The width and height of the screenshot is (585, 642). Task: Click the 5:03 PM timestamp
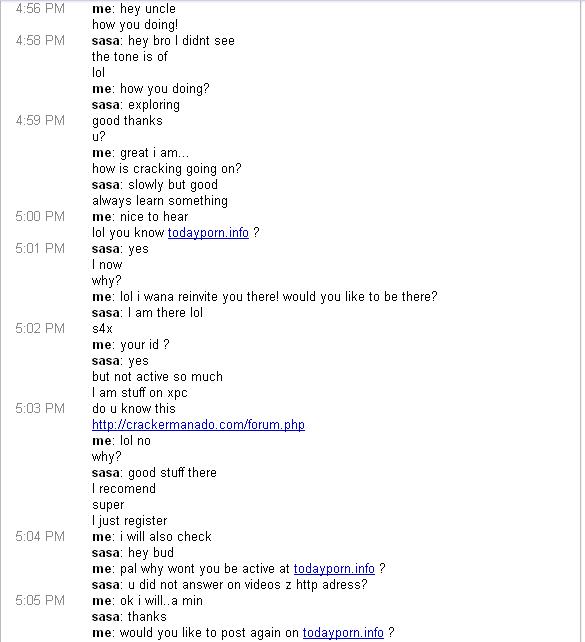tap(40, 408)
